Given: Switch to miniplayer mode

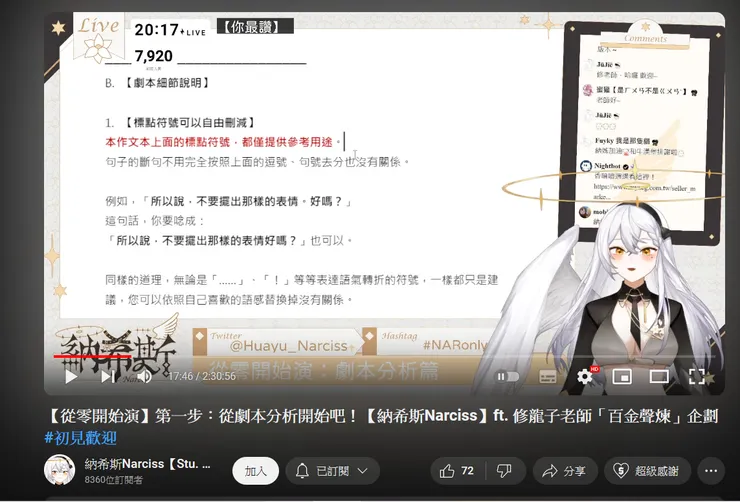Looking at the screenshot, I should tap(622, 376).
